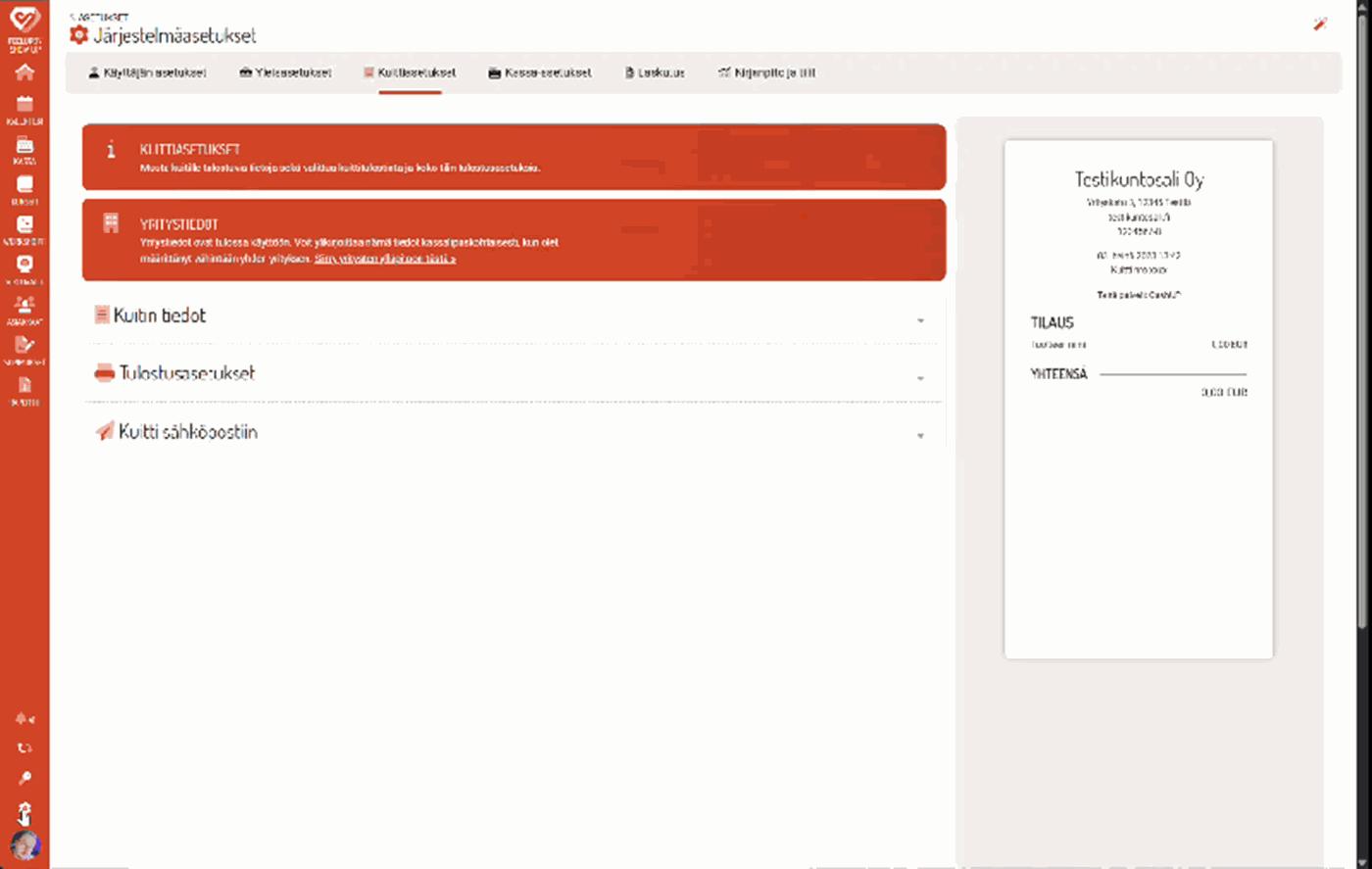Click the key icon in sidebar

click(24, 779)
